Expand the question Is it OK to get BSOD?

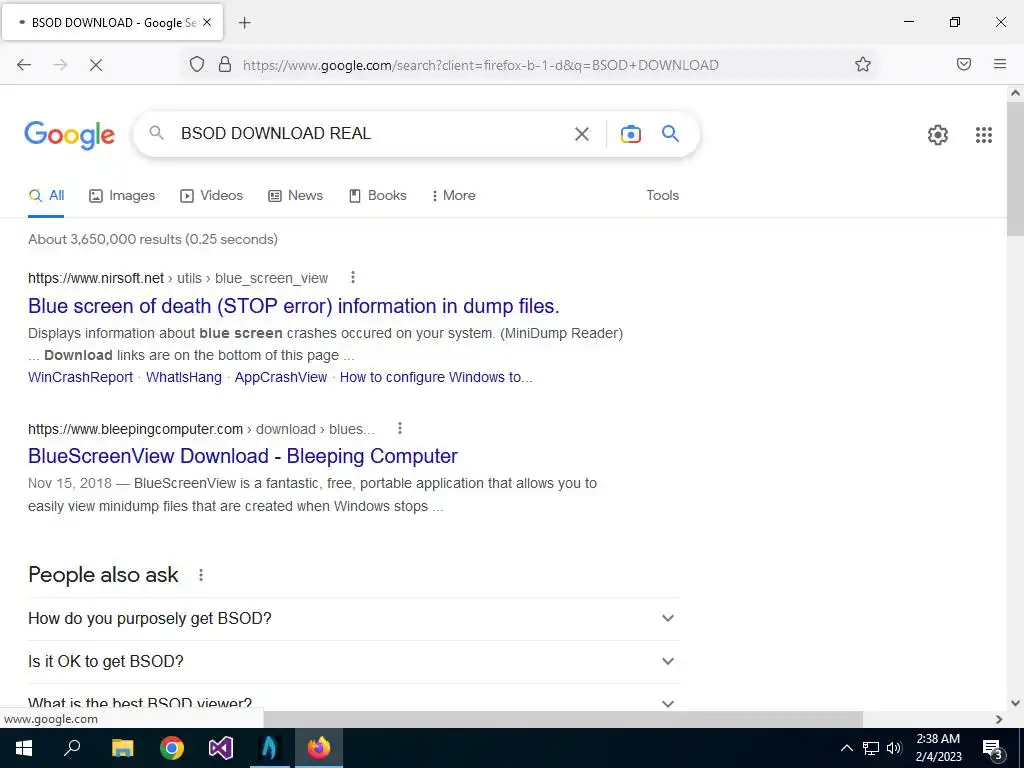[x=353, y=662]
